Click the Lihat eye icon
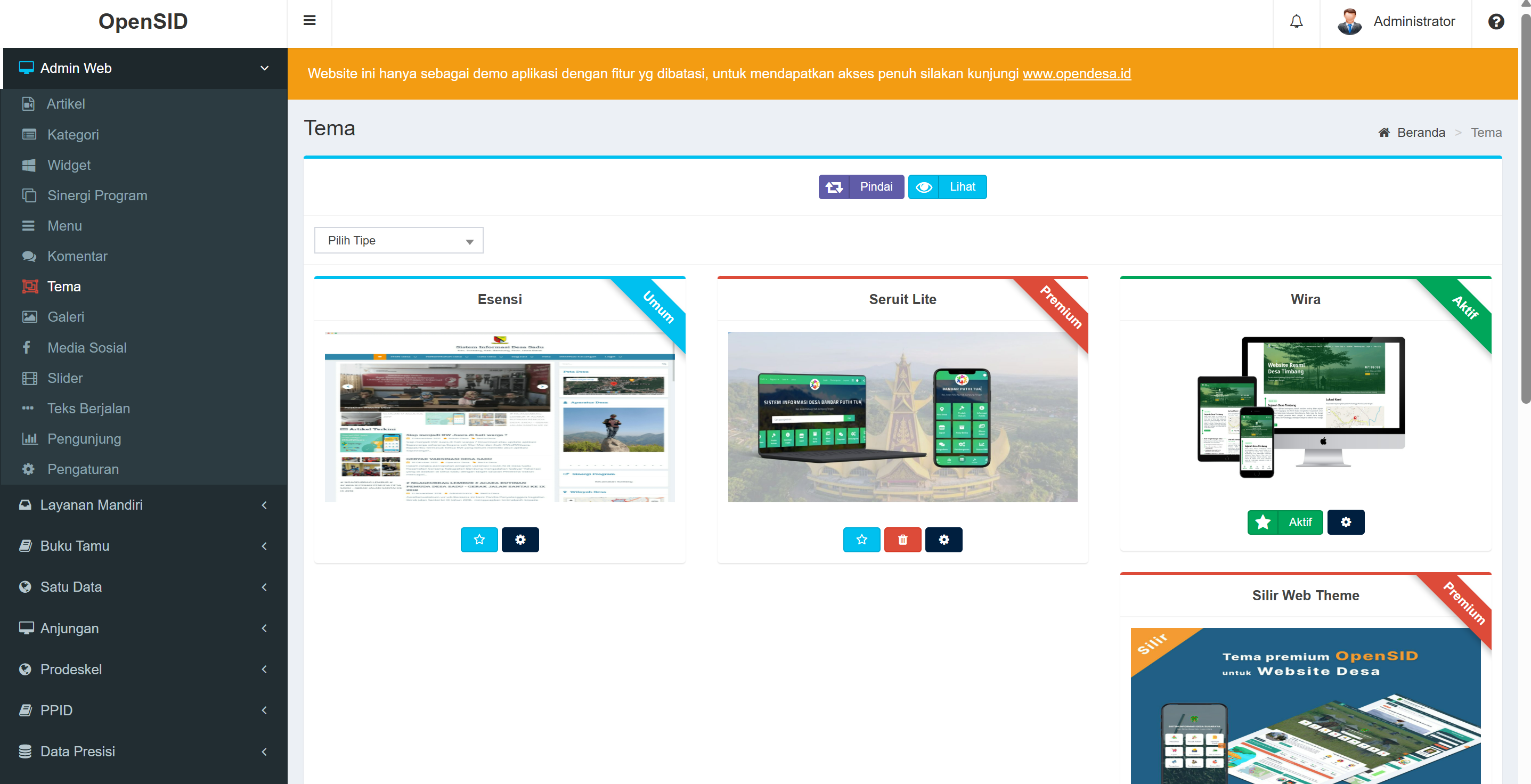The image size is (1531, 784). [x=923, y=186]
